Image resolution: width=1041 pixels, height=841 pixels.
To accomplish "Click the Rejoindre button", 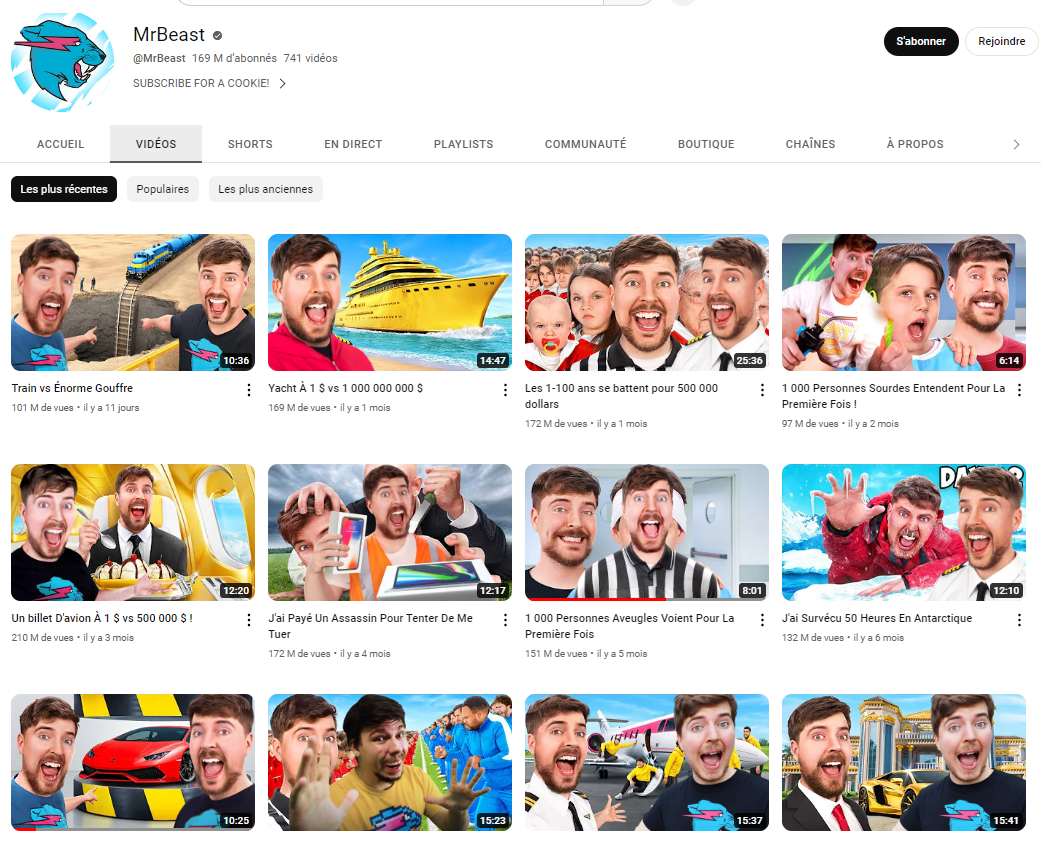I will (1001, 41).
